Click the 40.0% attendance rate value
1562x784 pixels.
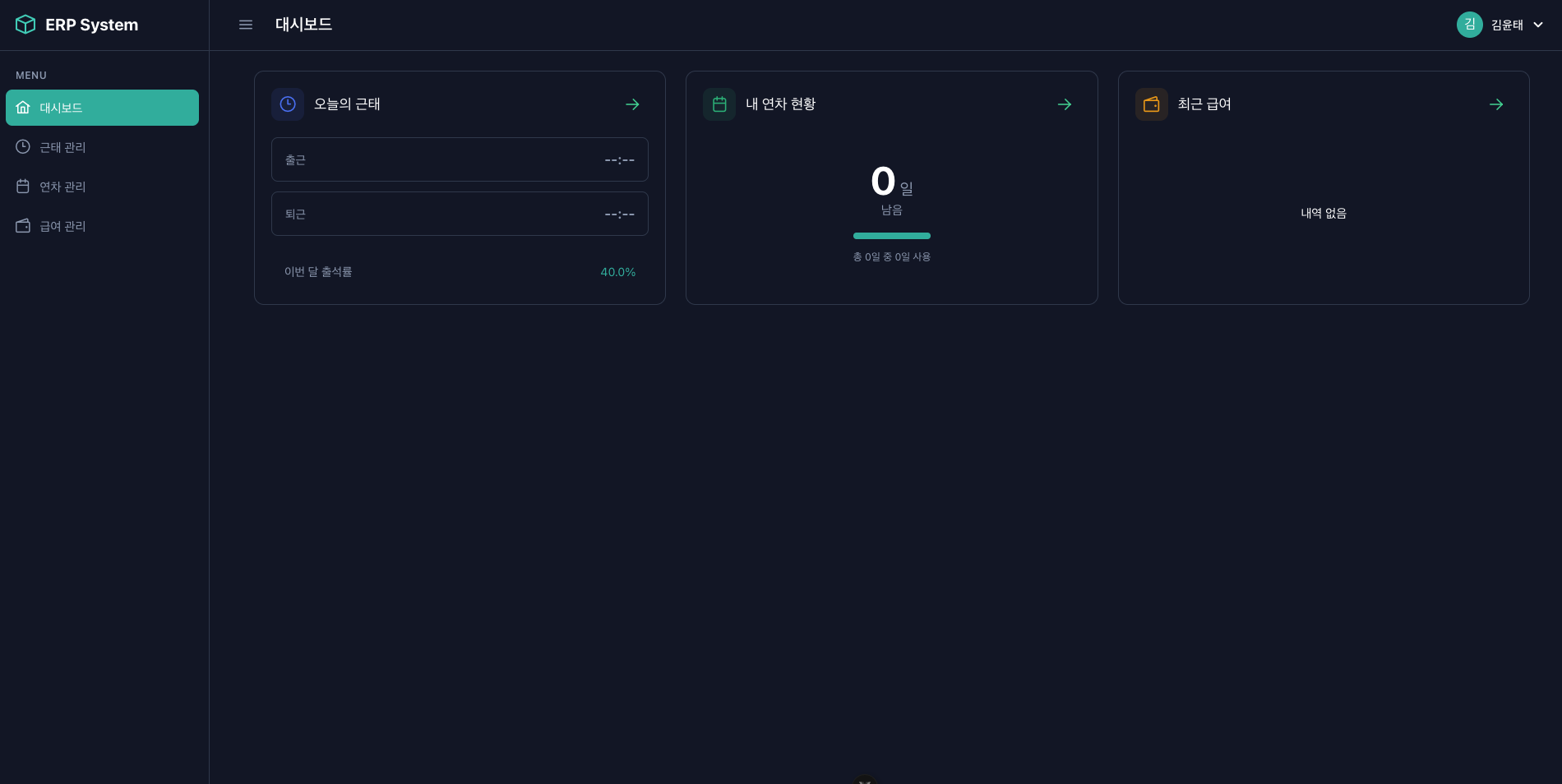coord(618,272)
